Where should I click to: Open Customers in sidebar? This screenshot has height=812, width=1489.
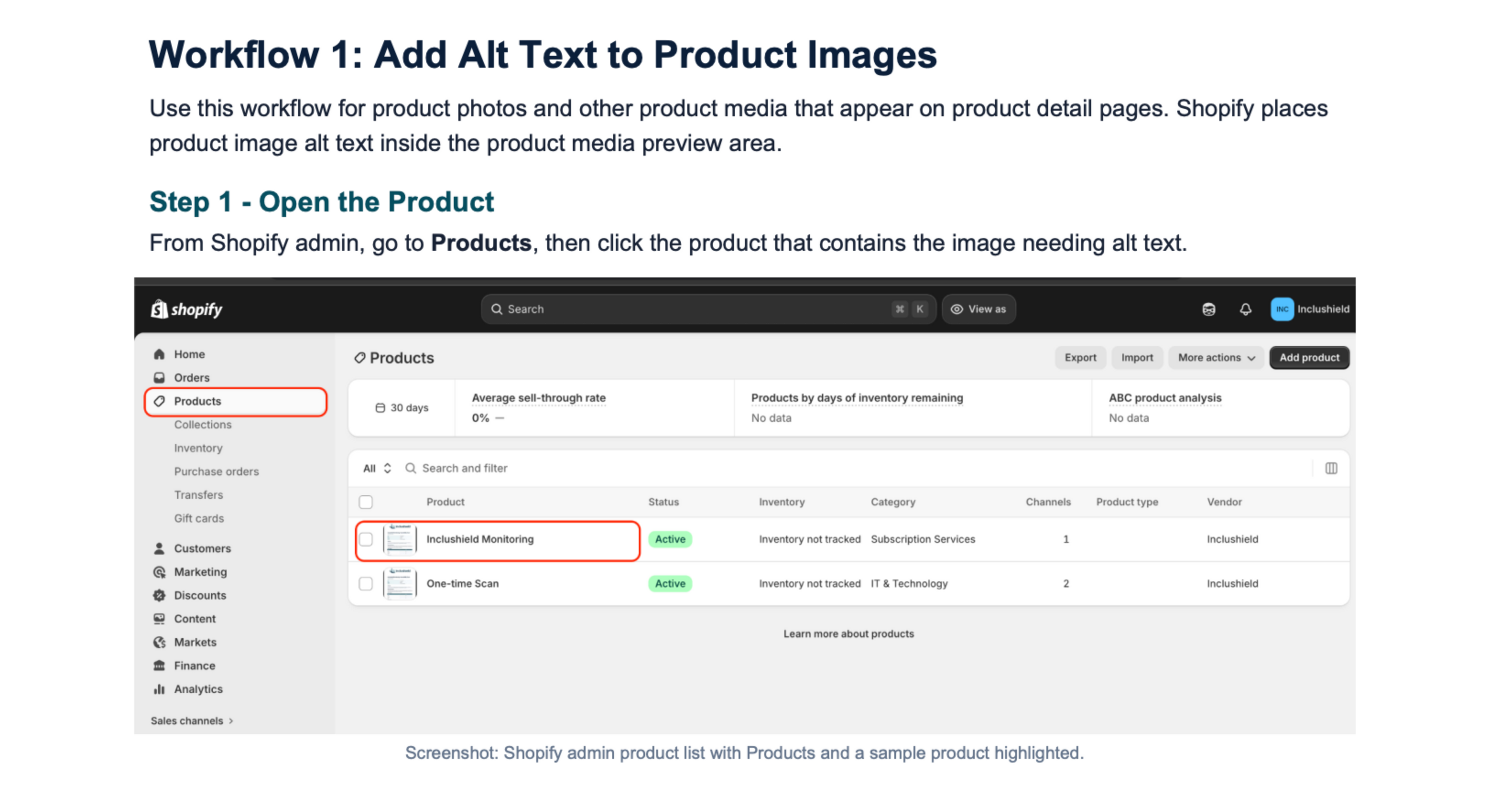(x=202, y=549)
